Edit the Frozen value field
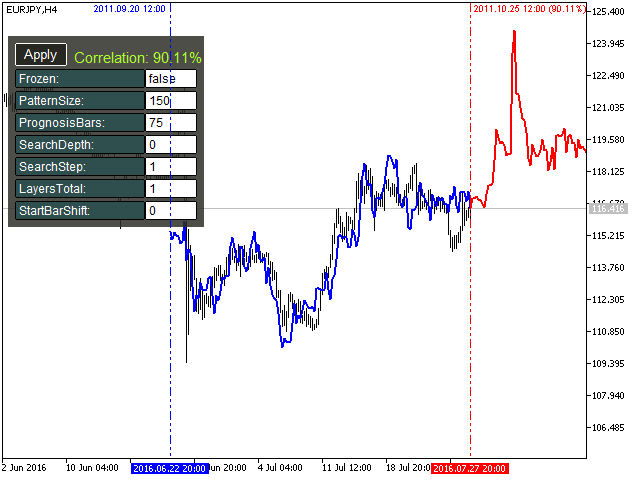 coord(171,79)
